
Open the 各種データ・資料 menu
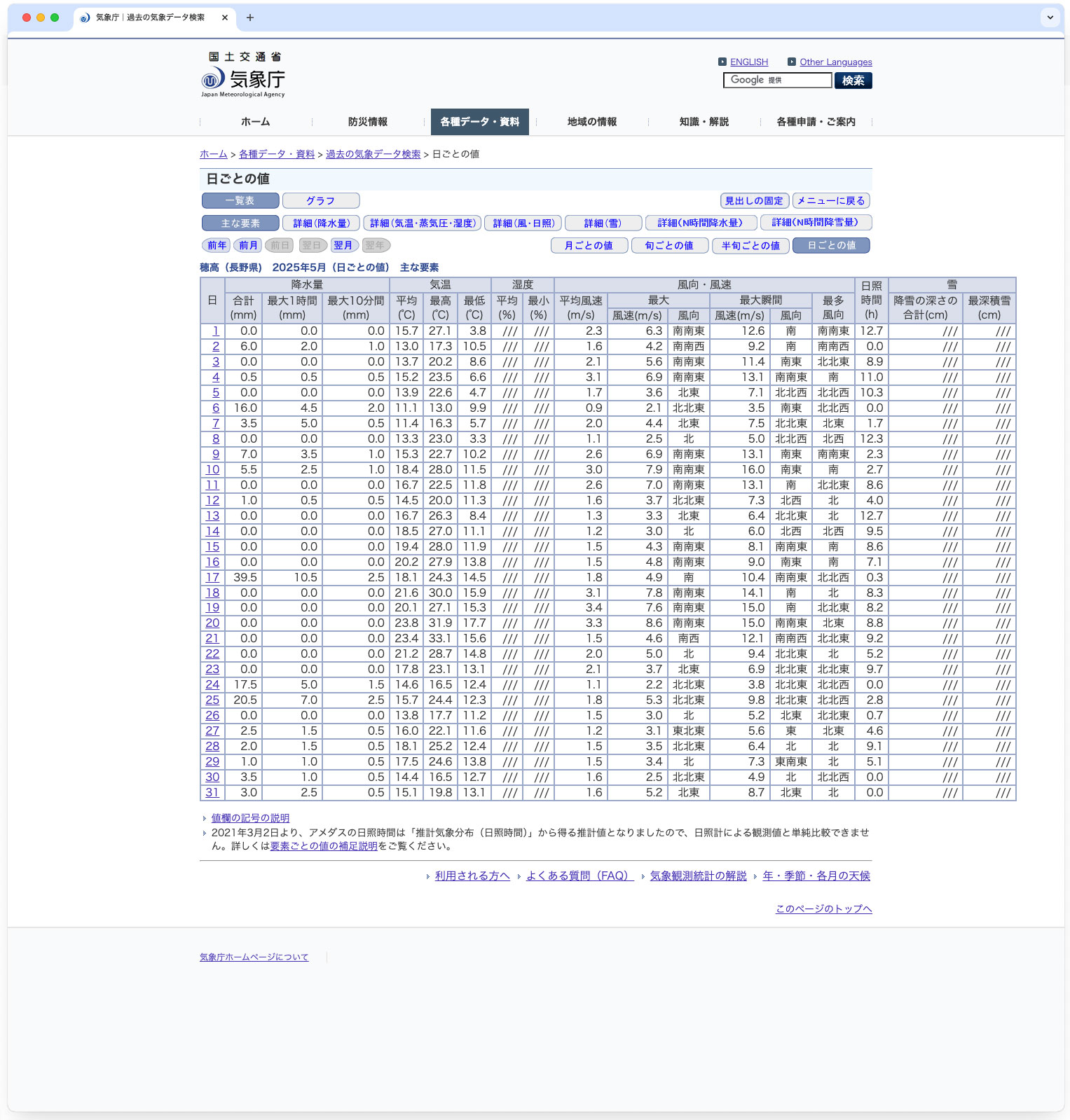point(479,122)
